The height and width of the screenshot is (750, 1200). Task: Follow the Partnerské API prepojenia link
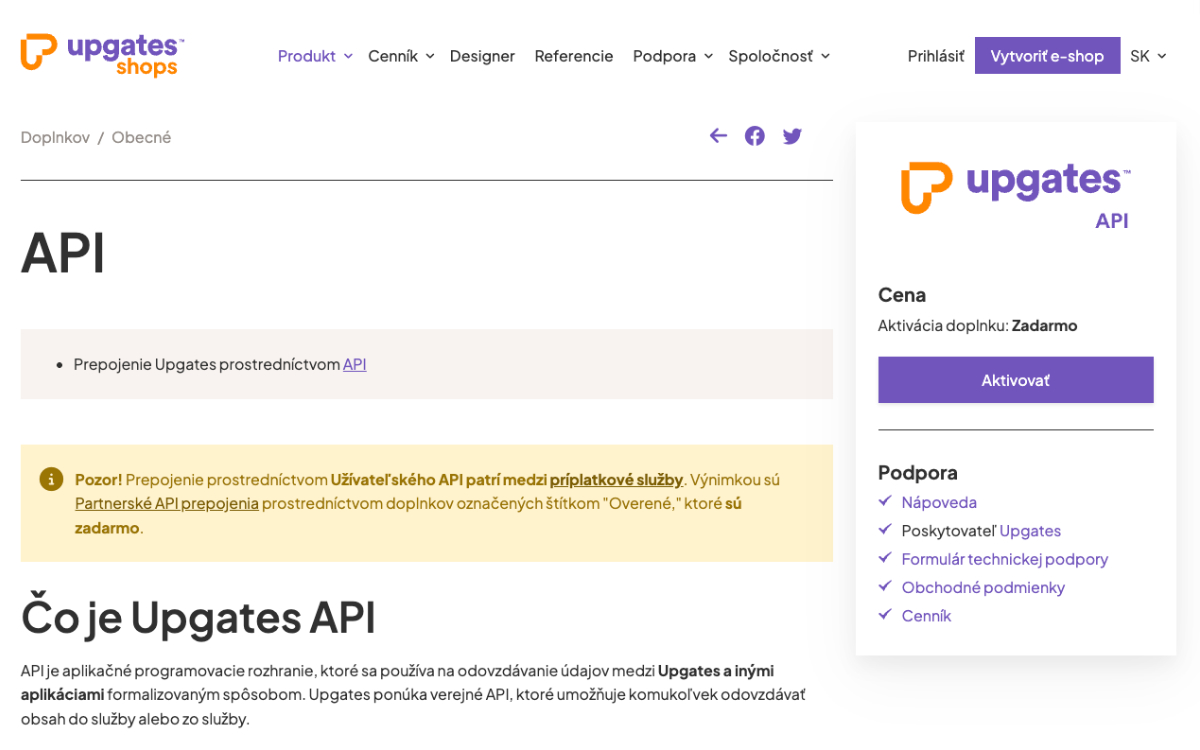167,503
